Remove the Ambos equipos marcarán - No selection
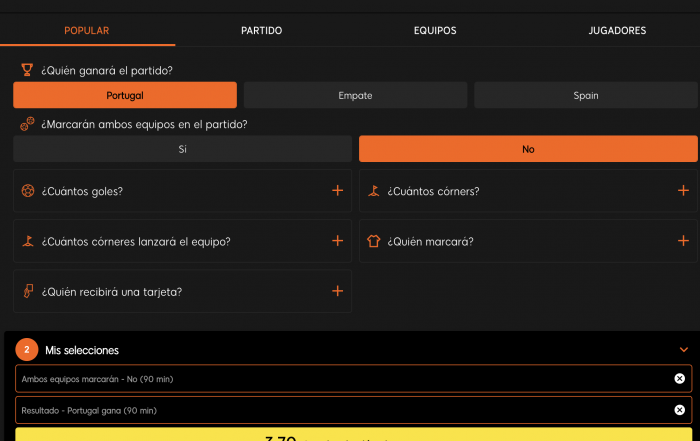Screen dimensions: 700x441 [679, 379]
